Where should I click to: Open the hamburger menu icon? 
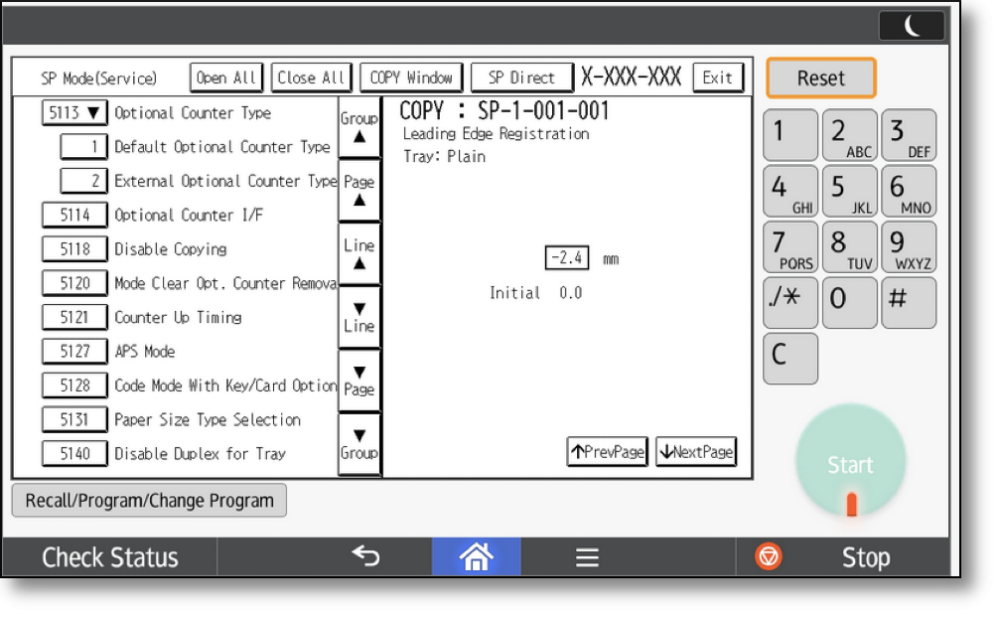click(x=587, y=557)
